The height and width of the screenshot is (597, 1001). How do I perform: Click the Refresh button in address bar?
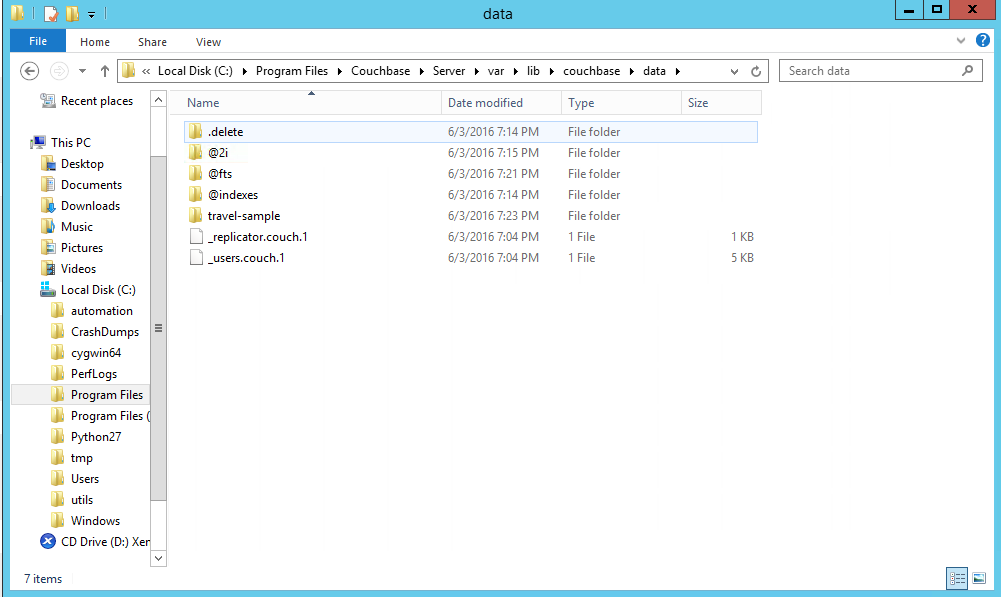pyautogui.click(x=756, y=71)
